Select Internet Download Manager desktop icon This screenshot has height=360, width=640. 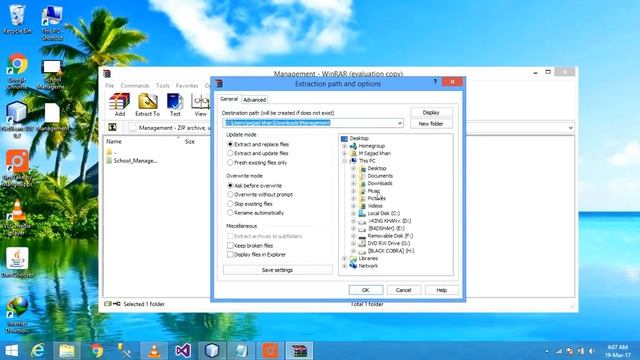coord(17,315)
